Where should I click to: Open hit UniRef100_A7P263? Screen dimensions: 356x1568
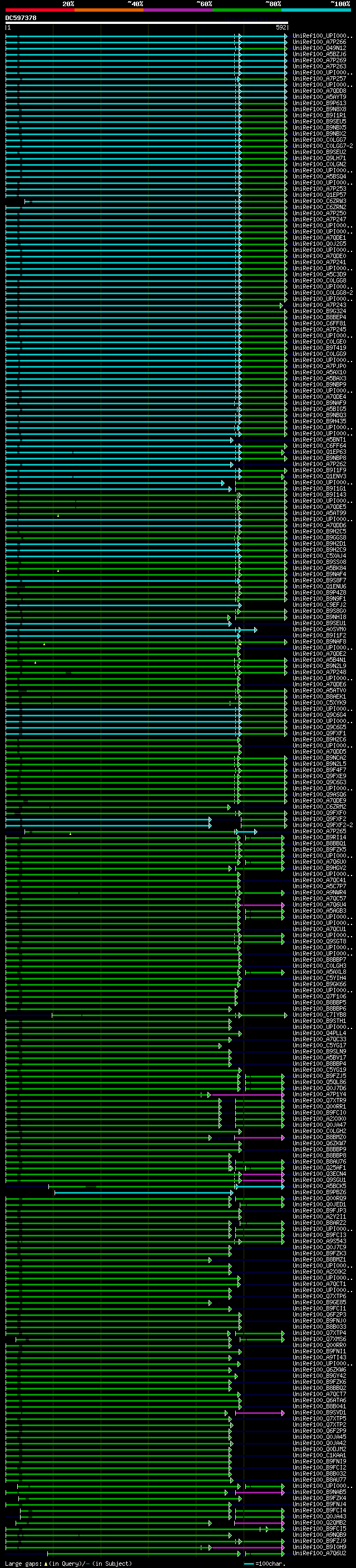[x=319, y=67]
